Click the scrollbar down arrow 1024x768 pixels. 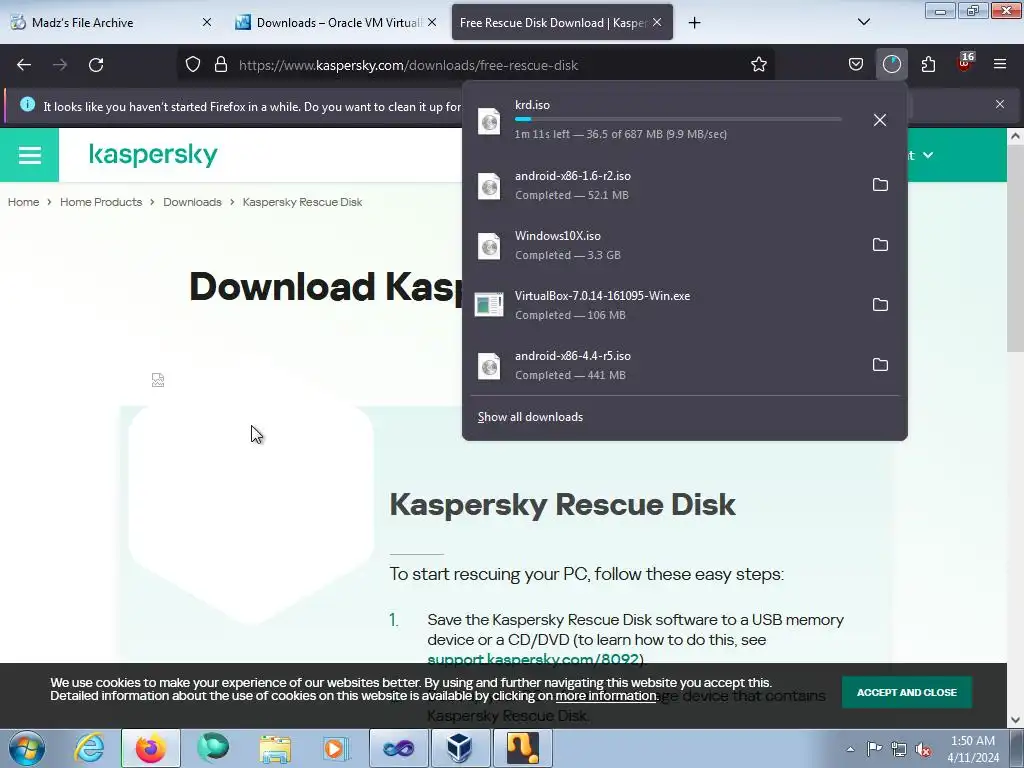click(x=1014, y=720)
